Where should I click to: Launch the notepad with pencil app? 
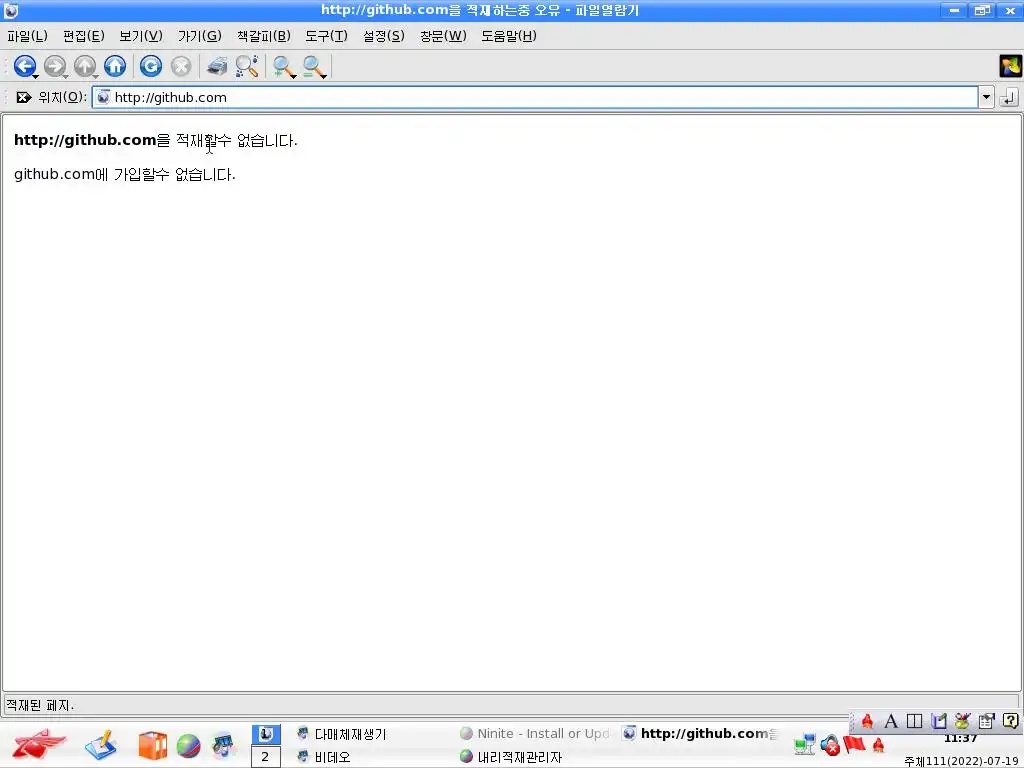(x=101, y=745)
